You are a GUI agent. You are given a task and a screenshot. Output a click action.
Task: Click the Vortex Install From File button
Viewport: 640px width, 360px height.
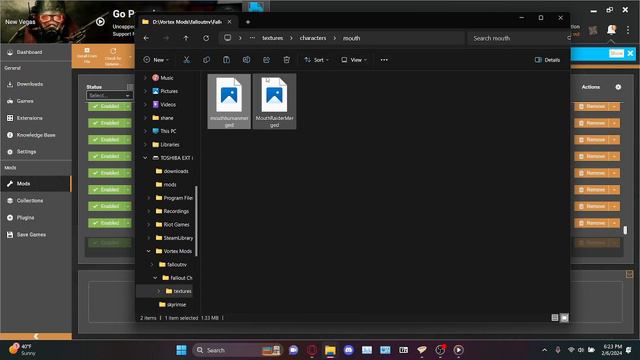87,56
